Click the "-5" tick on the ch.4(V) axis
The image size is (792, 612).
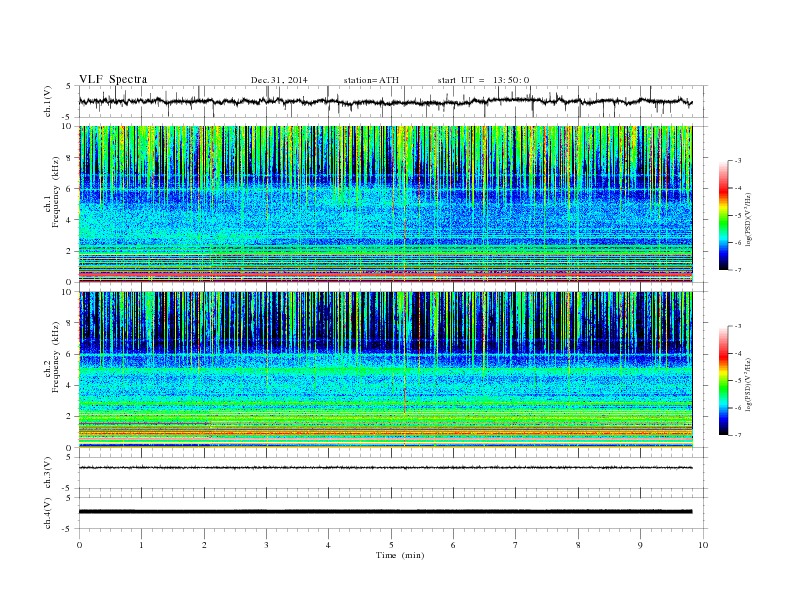tap(68, 529)
